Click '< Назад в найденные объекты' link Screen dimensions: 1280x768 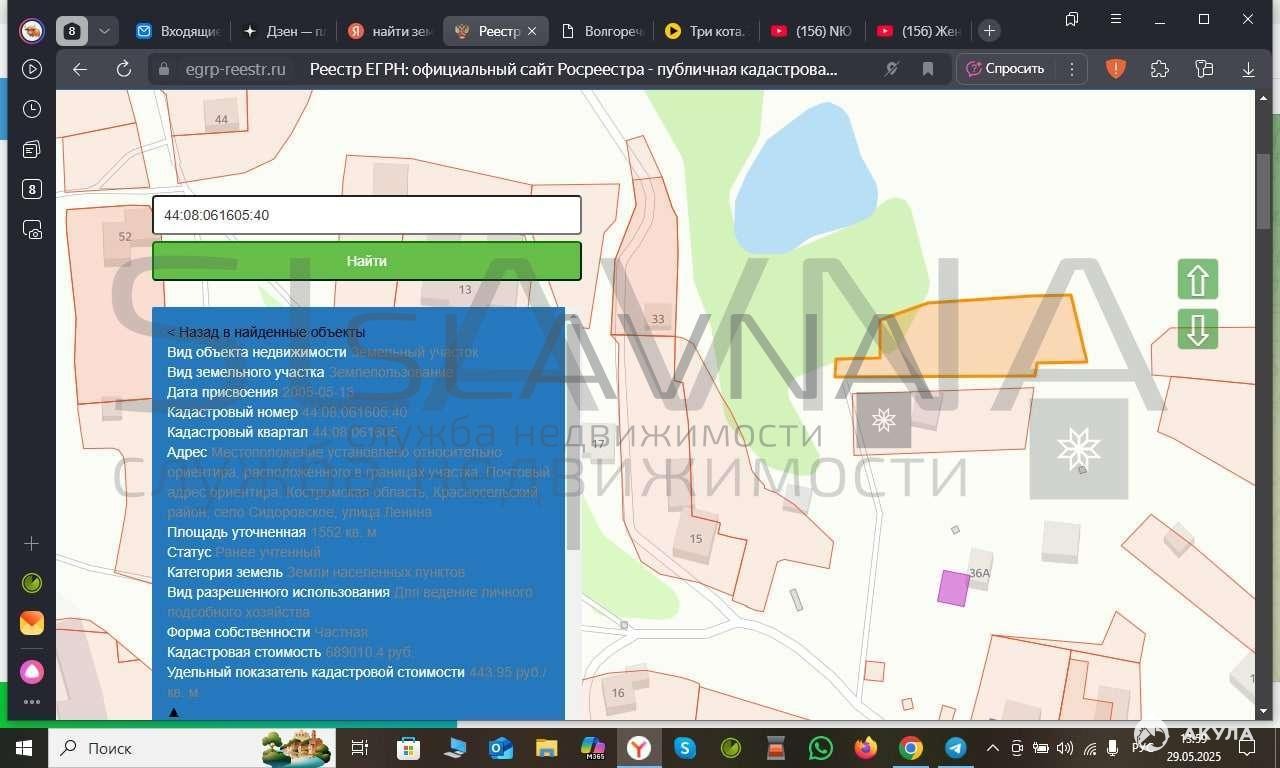point(266,332)
